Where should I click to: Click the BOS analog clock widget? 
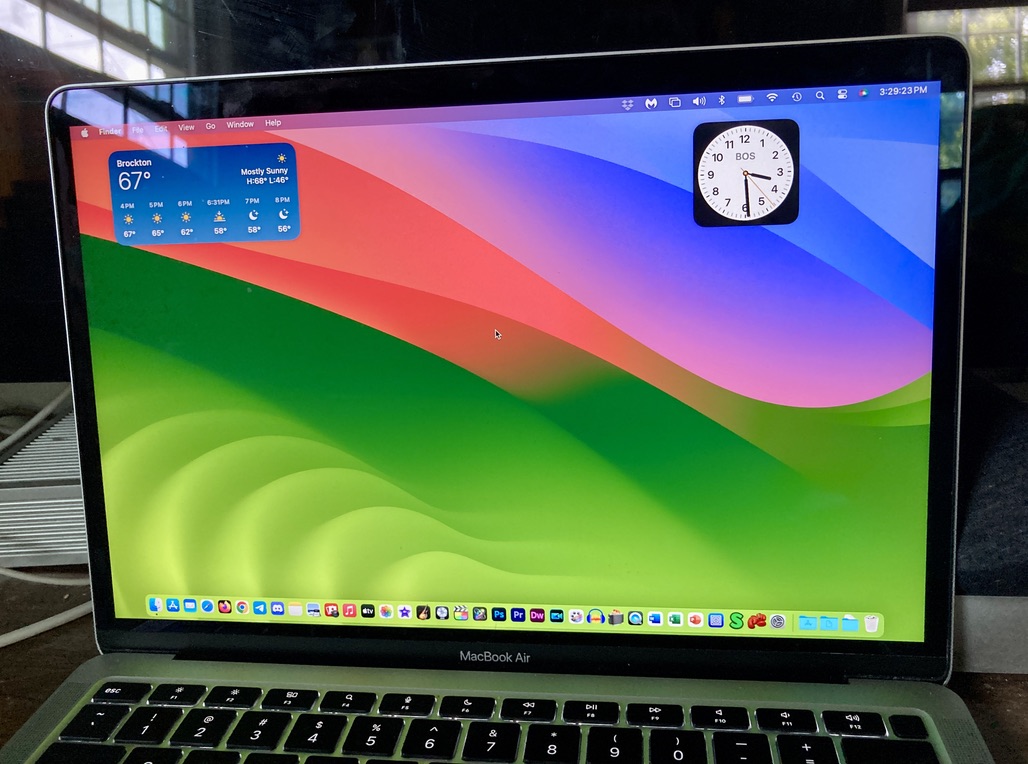[x=746, y=173]
